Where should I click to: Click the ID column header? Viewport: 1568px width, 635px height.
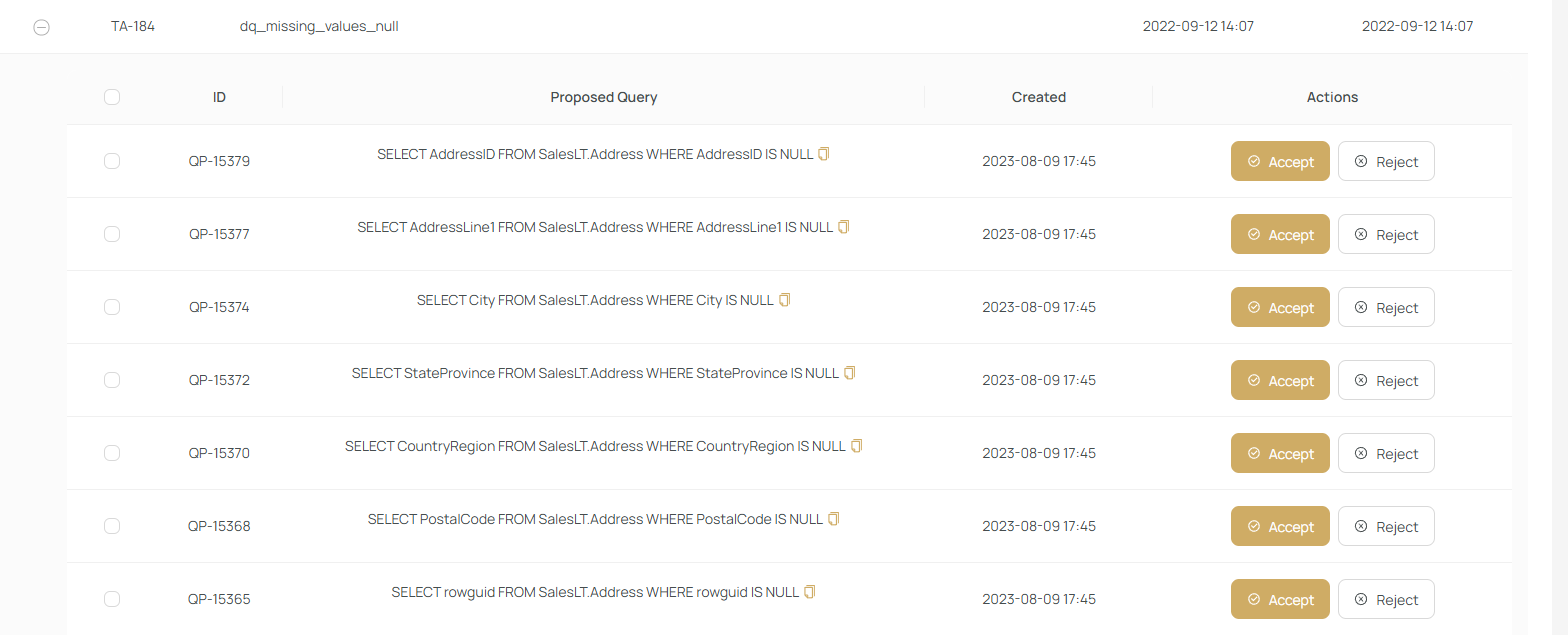219,97
